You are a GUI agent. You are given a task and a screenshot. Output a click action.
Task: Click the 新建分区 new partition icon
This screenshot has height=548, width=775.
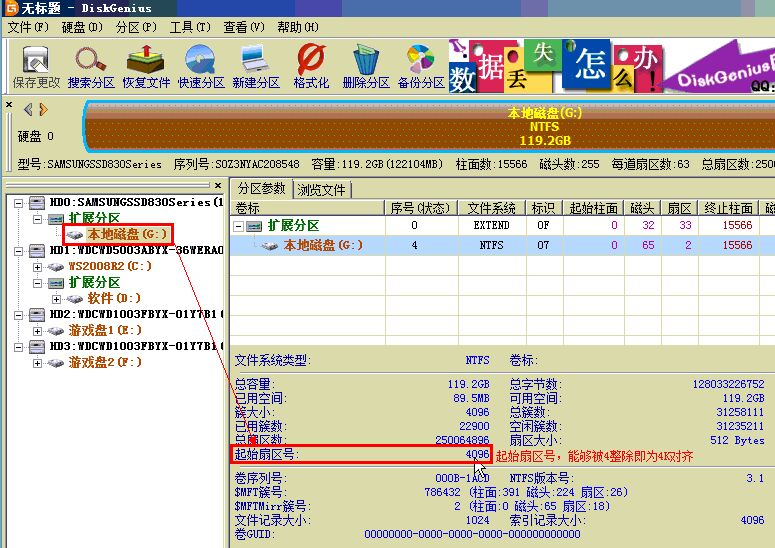[x=256, y=66]
